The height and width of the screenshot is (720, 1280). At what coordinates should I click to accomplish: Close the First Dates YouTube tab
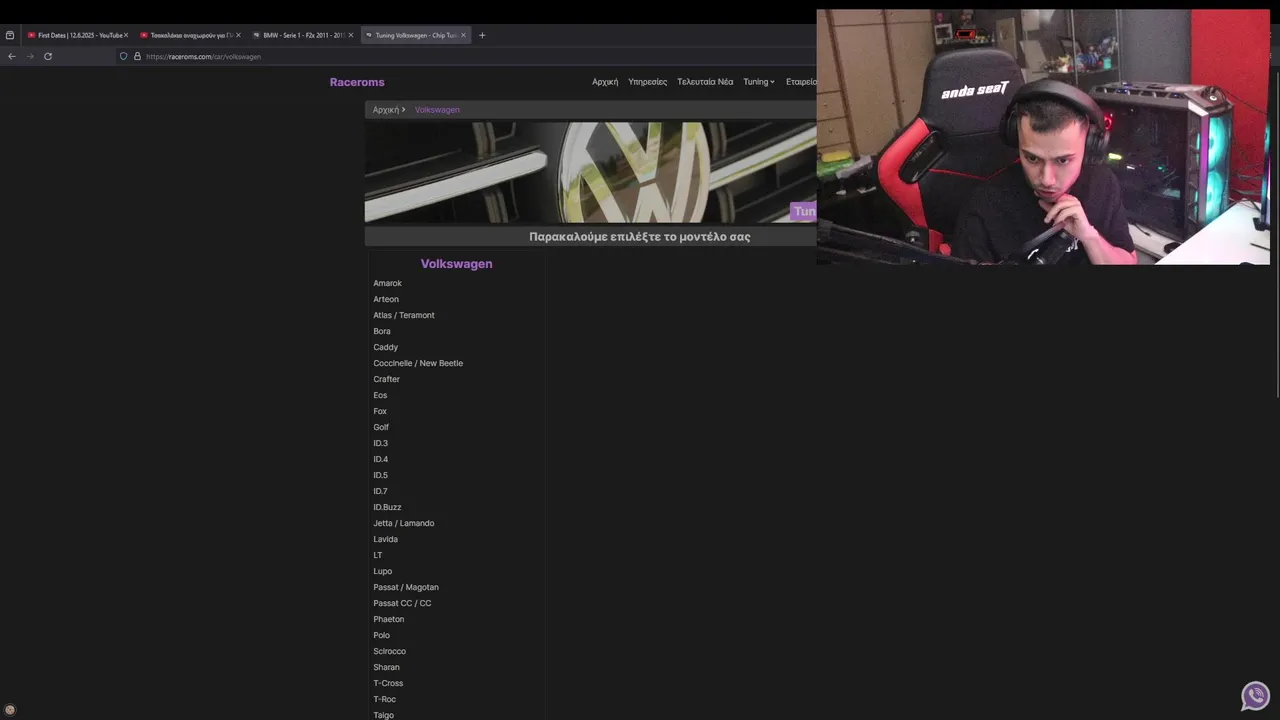click(x=126, y=35)
